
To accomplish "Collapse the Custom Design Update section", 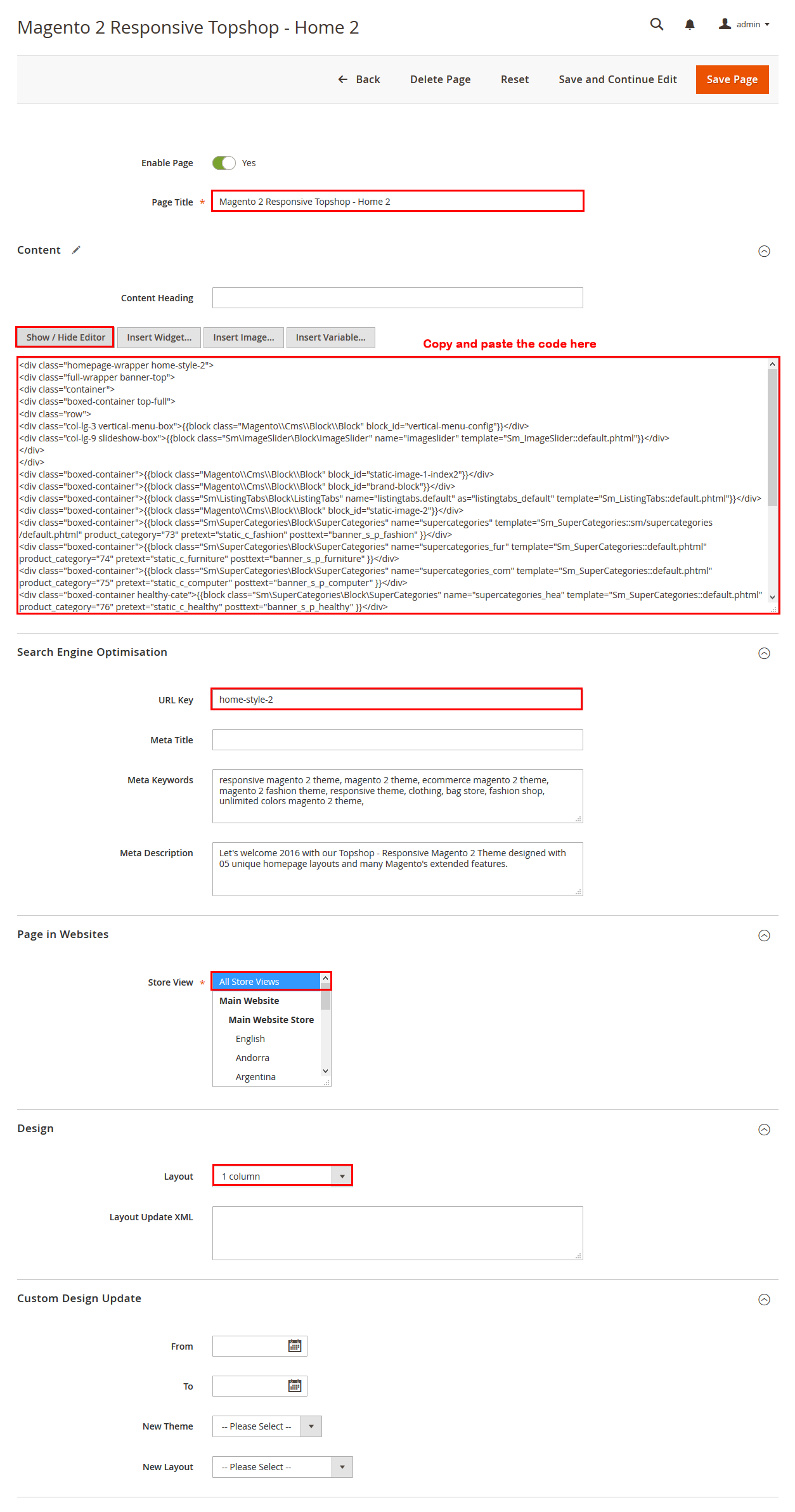I will 765,1300.
